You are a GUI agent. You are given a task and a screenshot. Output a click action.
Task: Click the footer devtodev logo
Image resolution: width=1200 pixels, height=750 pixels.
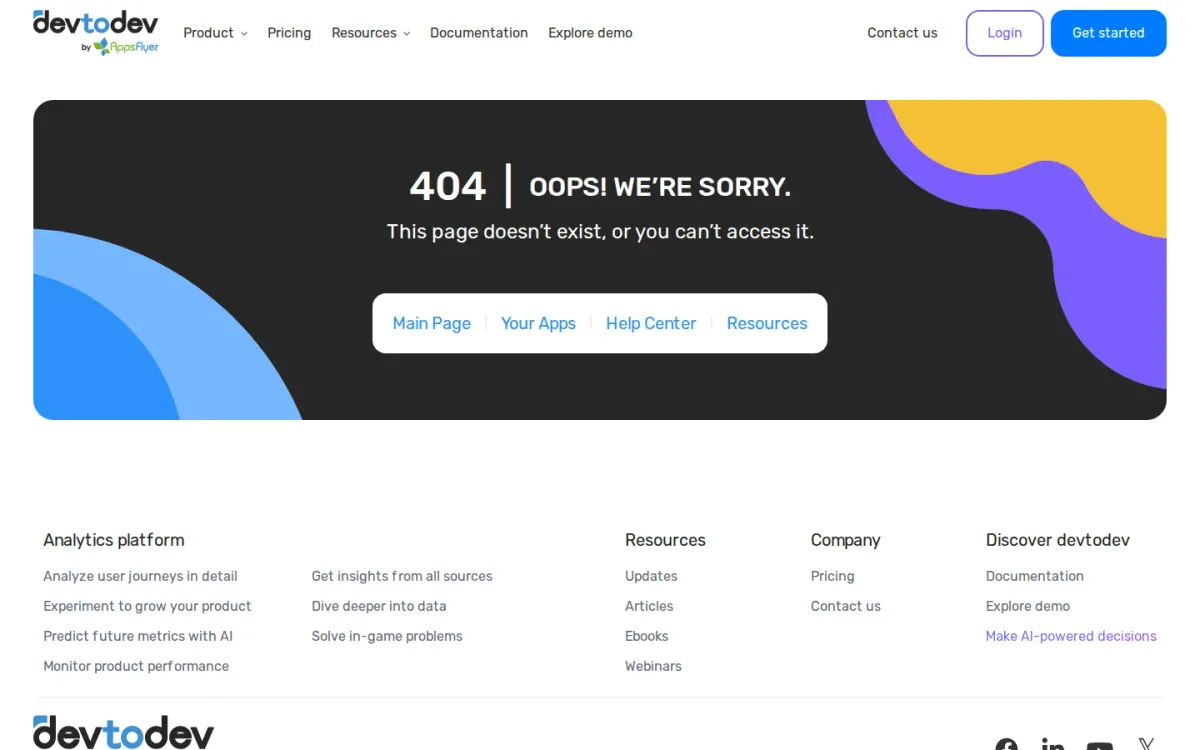123,733
